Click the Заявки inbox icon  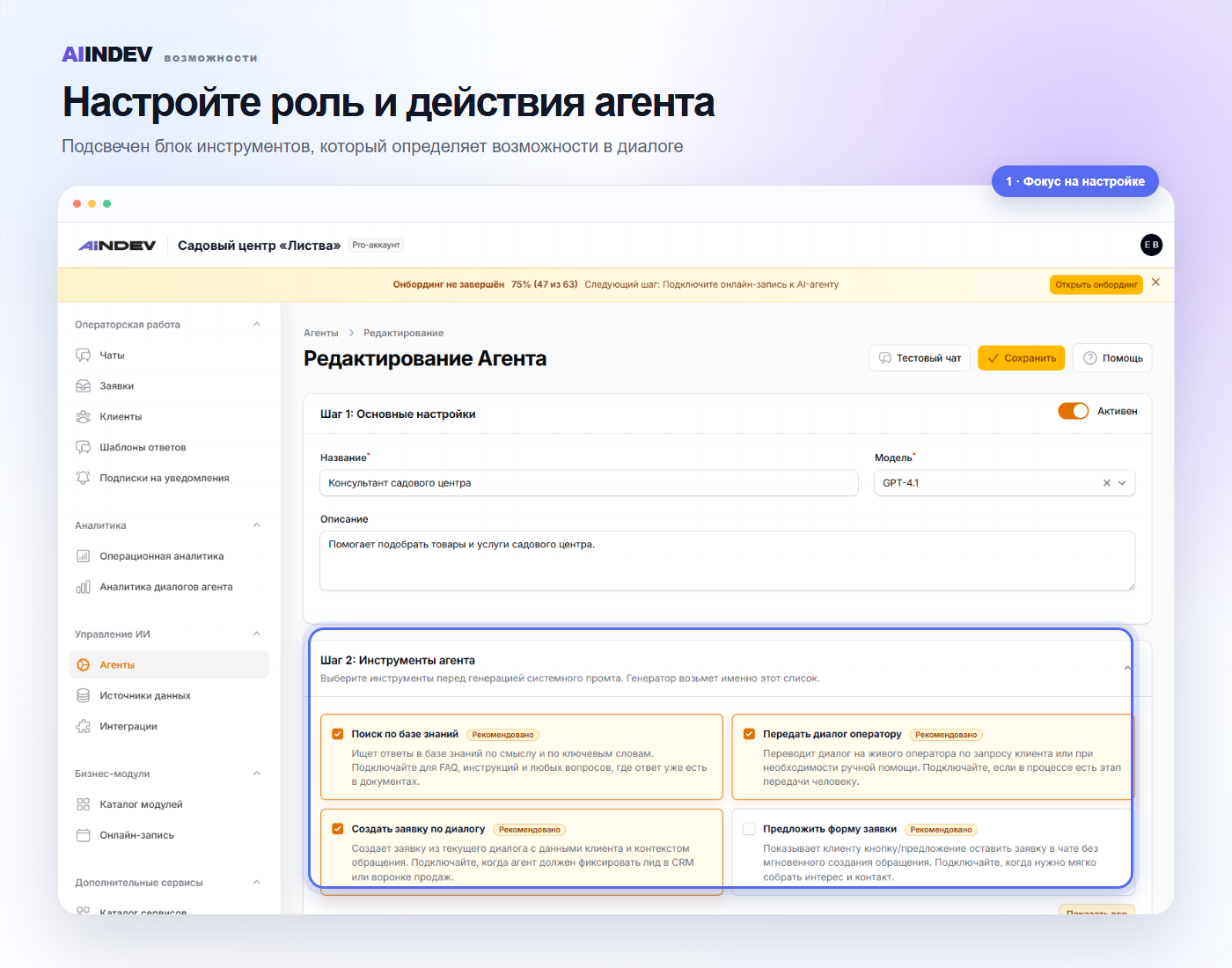coord(84,386)
